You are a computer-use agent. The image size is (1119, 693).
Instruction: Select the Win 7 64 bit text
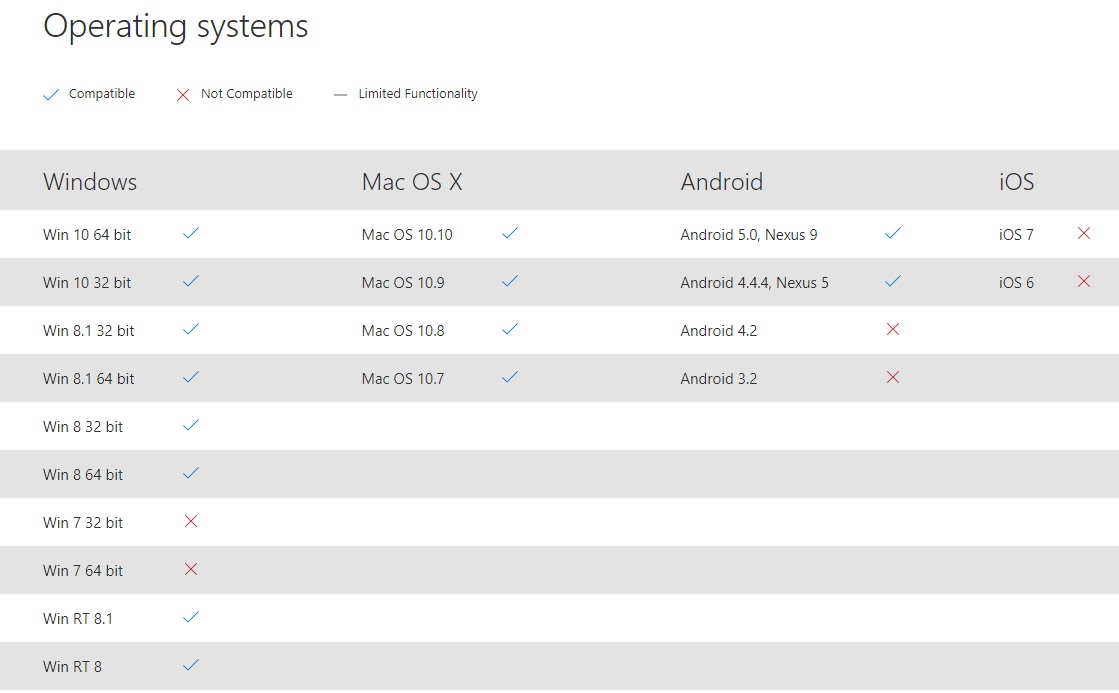point(83,570)
